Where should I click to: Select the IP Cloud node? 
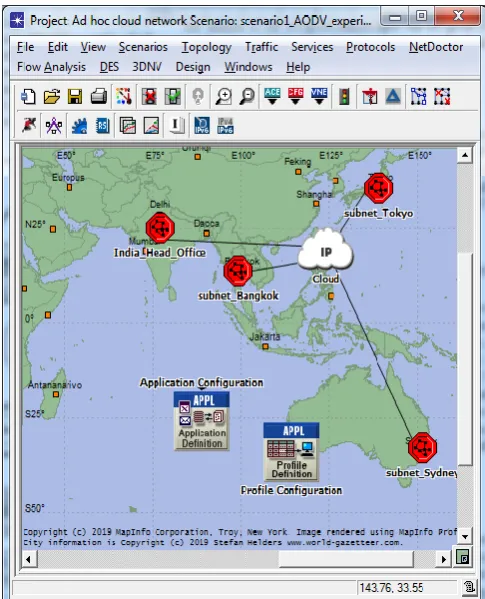pyautogui.click(x=325, y=250)
